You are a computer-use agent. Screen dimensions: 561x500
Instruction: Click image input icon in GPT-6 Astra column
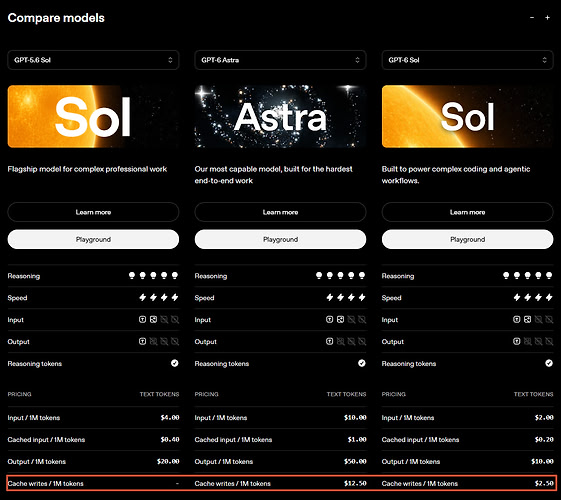tap(340, 319)
